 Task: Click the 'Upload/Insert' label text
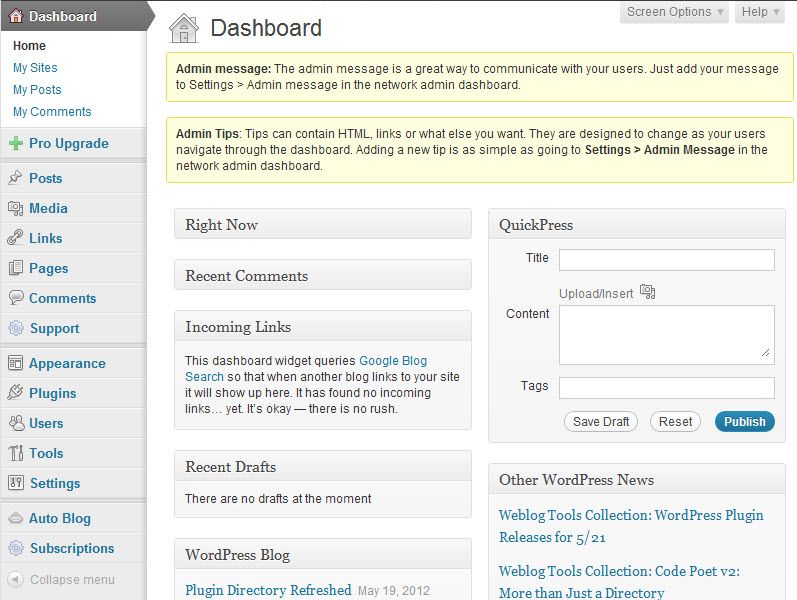click(x=596, y=293)
